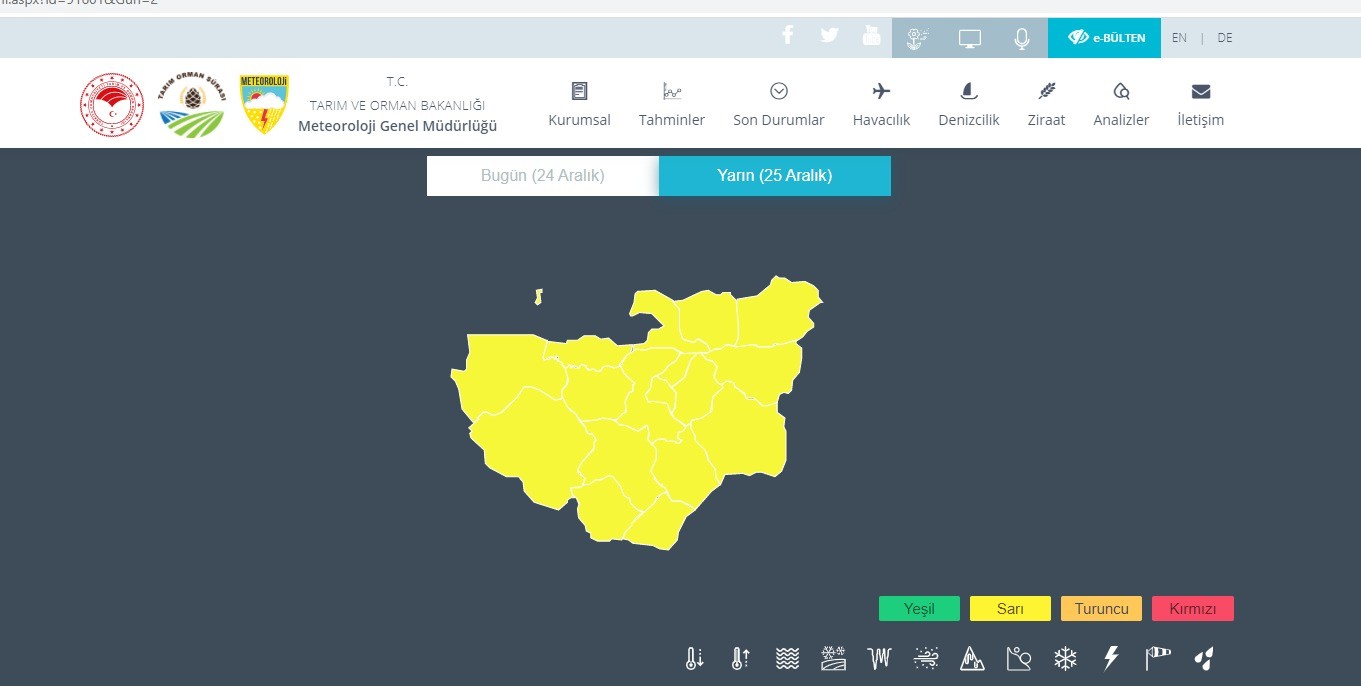Select the snowflake snow warning icon

(1065, 658)
